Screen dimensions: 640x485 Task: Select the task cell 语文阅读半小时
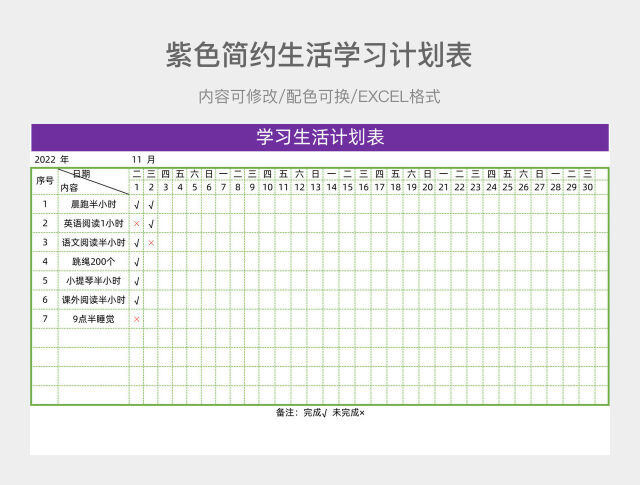[x=93, y=242]
